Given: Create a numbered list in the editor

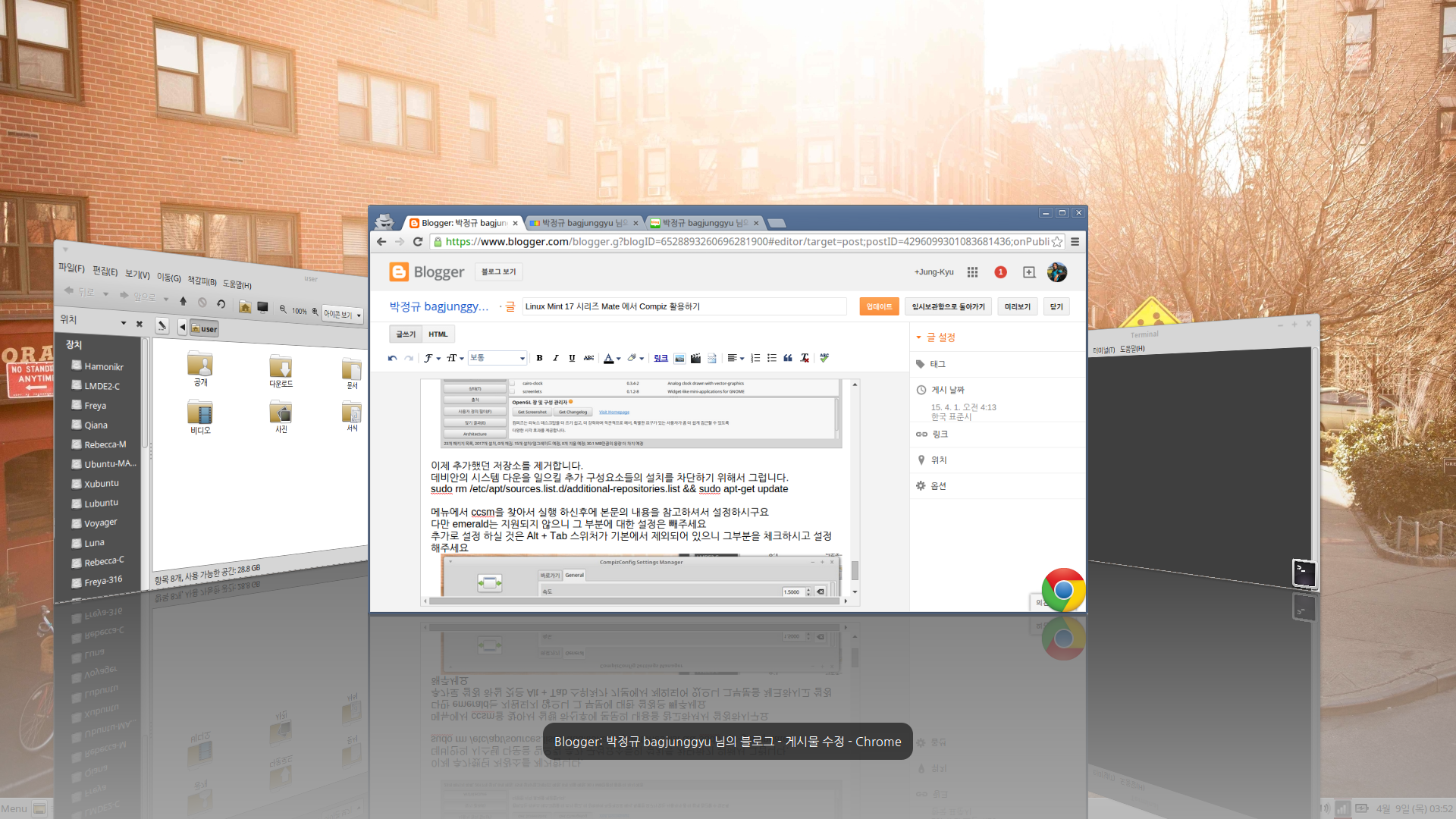Looking at the screenshot, I should click(755, 358).
